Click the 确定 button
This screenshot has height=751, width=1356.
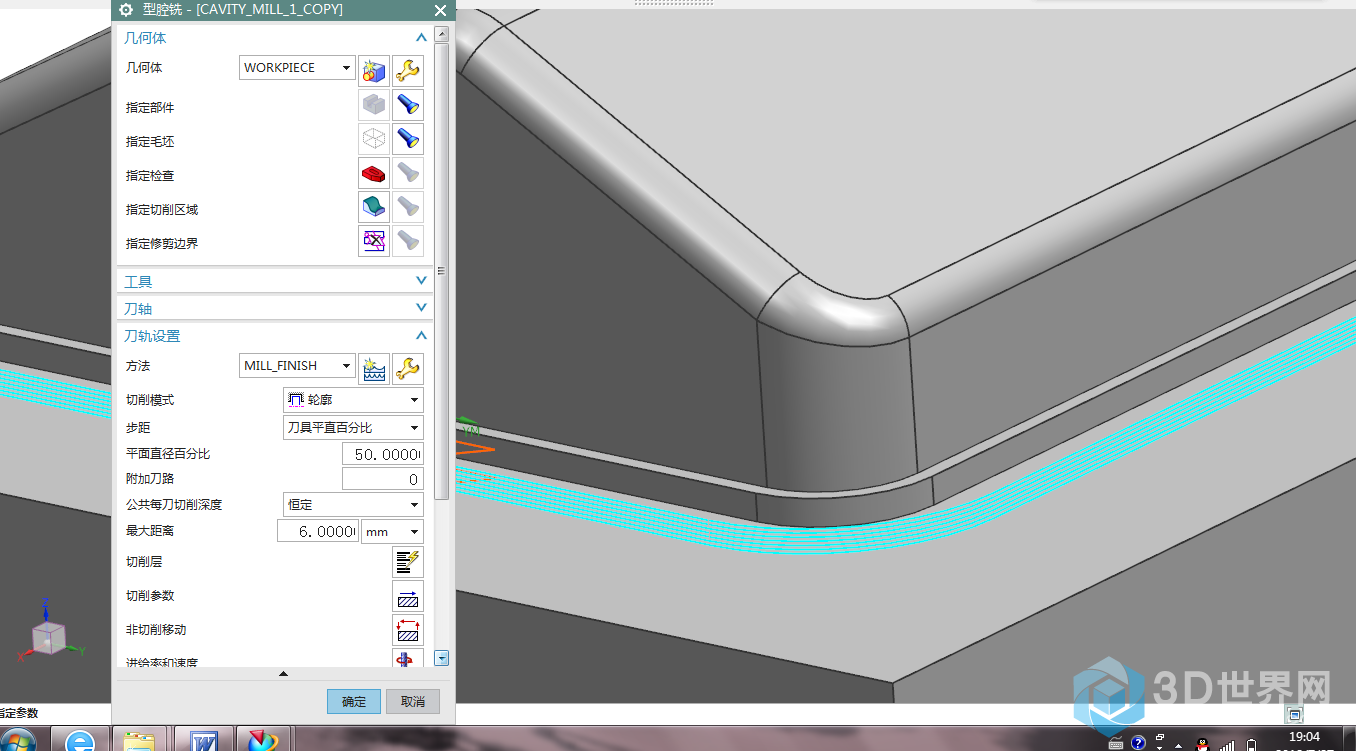354,701
